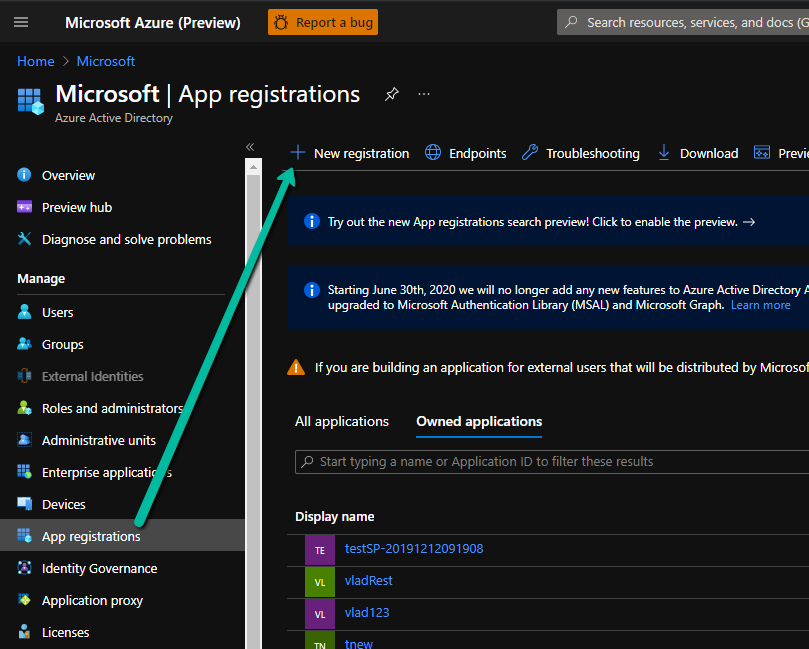
Task: Switch to the All applications tab
Action: coord(341,421)
